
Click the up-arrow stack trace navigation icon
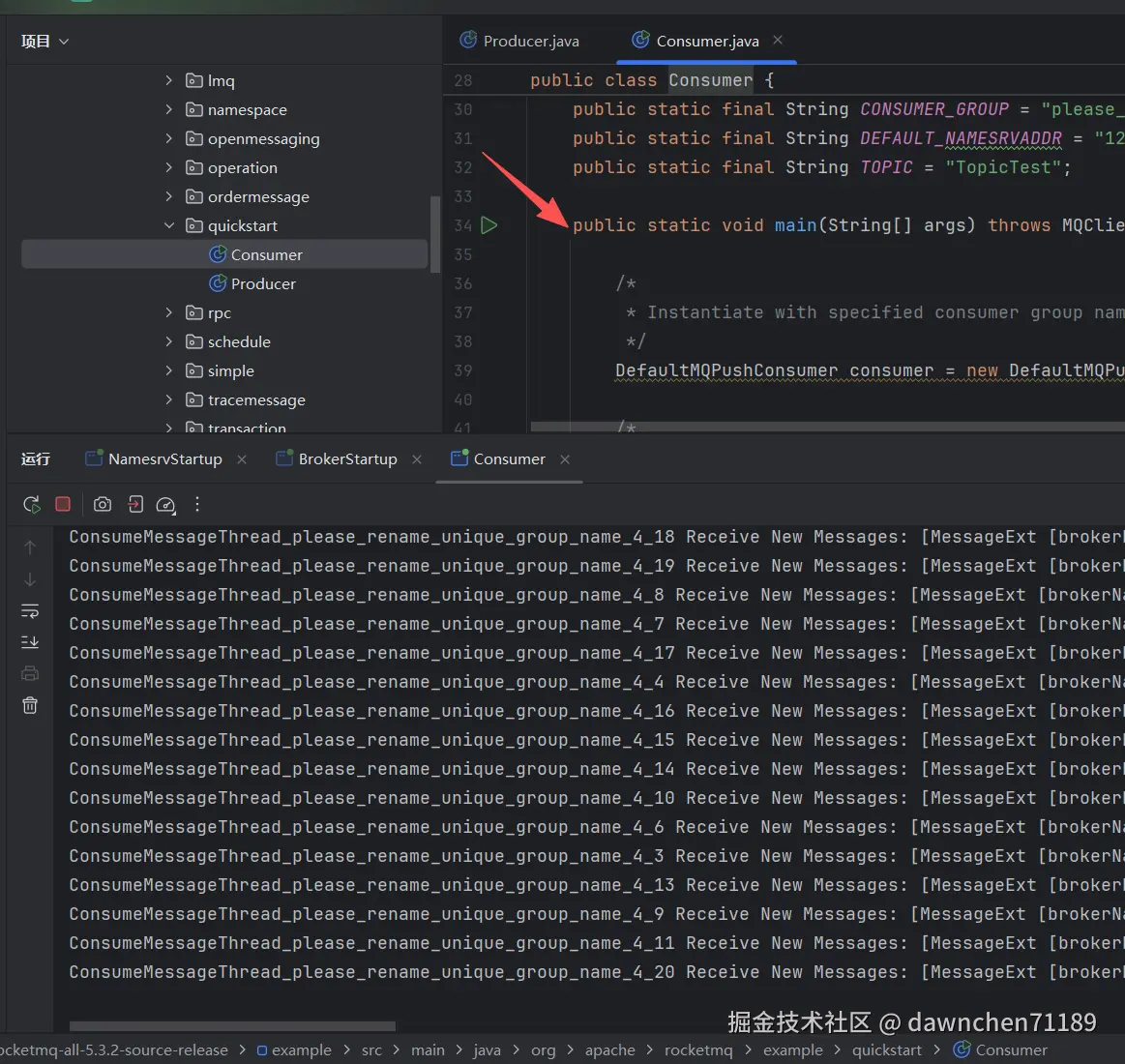click(x=30, y=547)
